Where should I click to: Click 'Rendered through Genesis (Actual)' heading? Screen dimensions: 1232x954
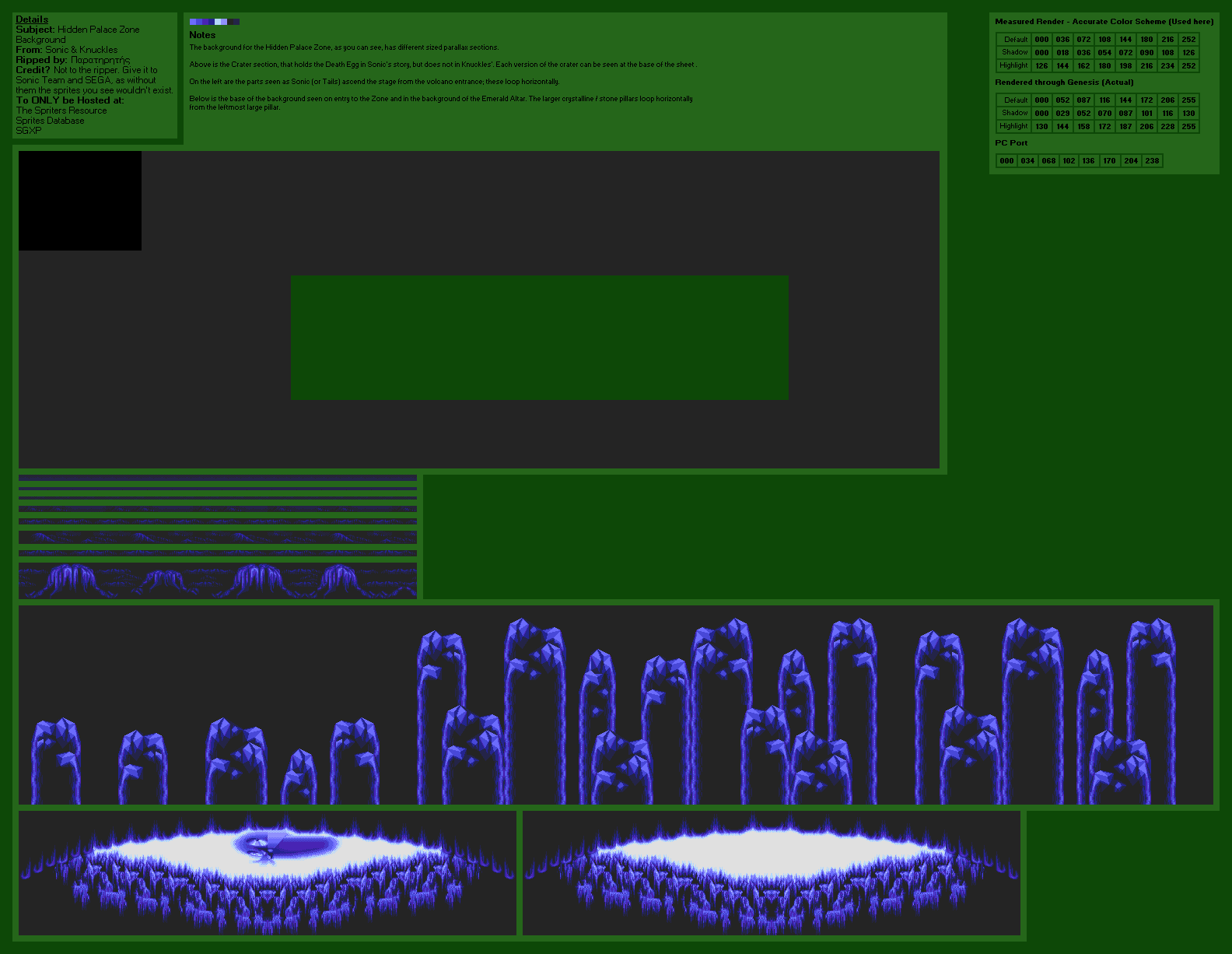(x=1064, y=82)
